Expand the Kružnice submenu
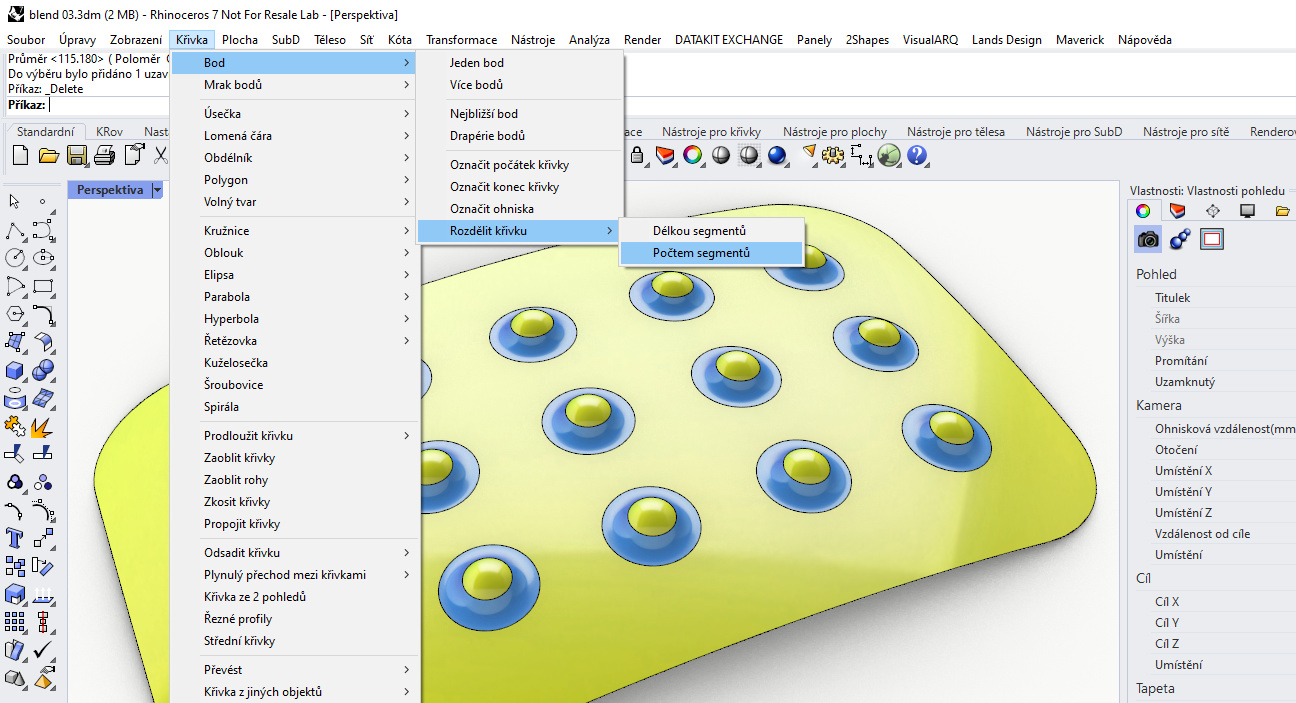 [x=295, y=231]
